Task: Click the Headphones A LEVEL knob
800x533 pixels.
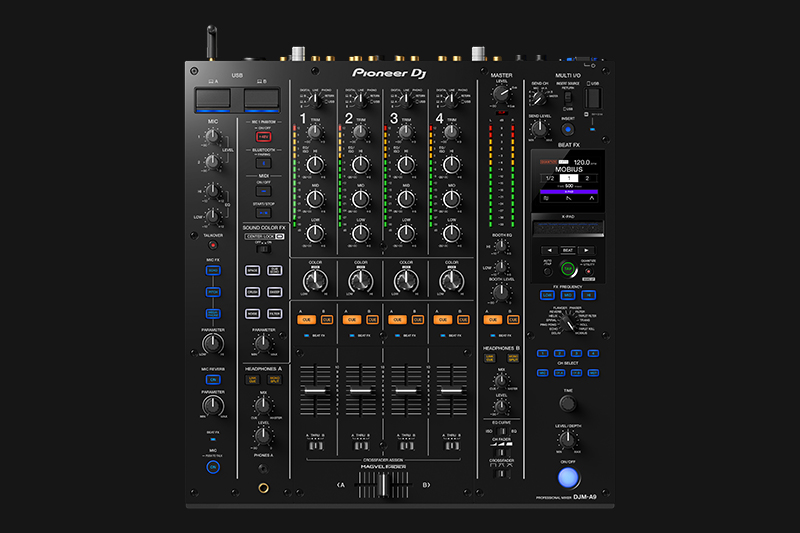Action: (263, 435)
